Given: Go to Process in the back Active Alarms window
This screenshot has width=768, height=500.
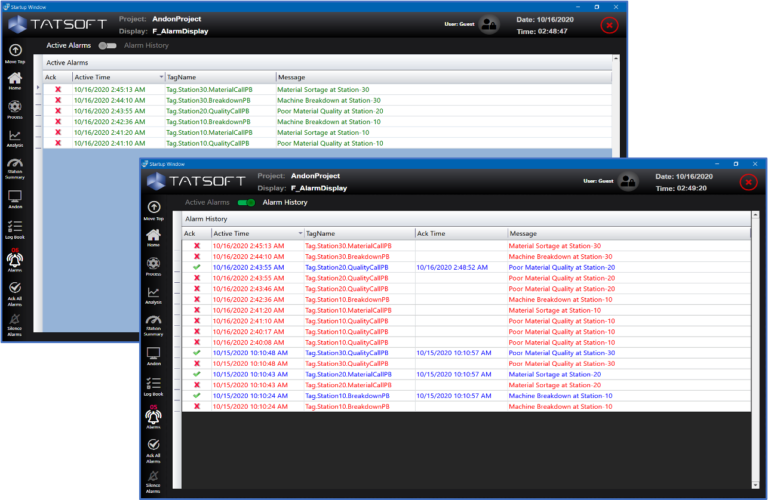Looking at the screenshot, I should pyautogui.click(x=15, y=108).
